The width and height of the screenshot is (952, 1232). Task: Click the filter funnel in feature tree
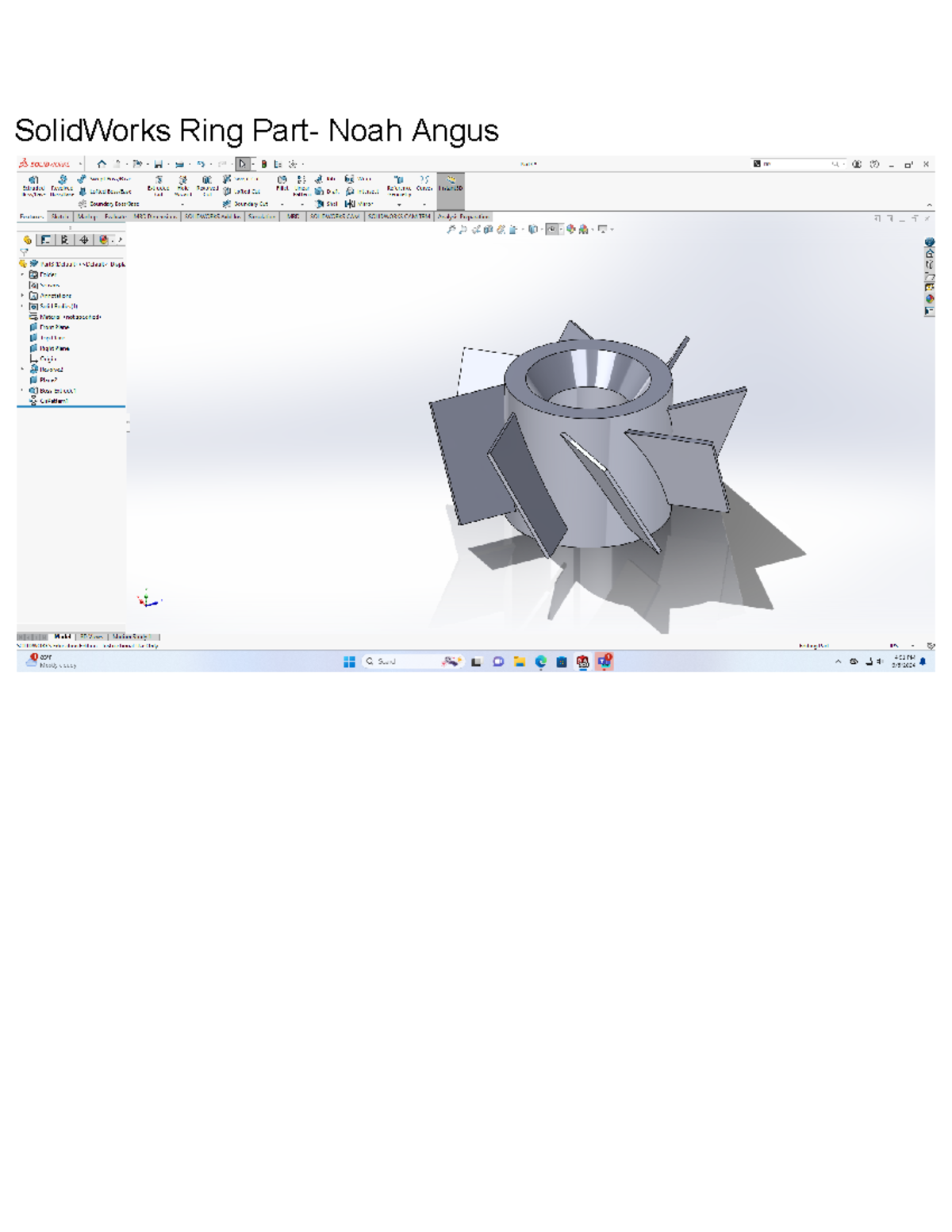point(24,253)
